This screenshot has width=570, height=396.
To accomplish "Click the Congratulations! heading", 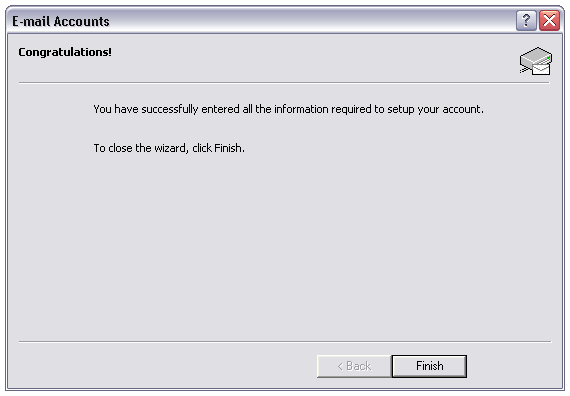I will (x=65, y=52).
